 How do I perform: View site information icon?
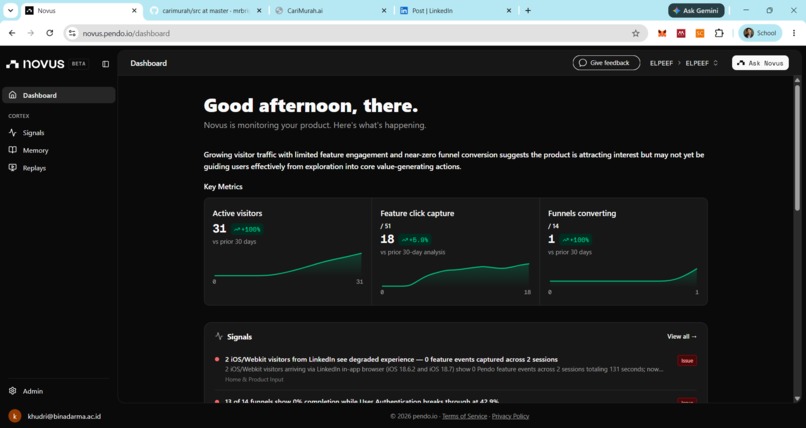pyautogui.click(x=72, y=33)
